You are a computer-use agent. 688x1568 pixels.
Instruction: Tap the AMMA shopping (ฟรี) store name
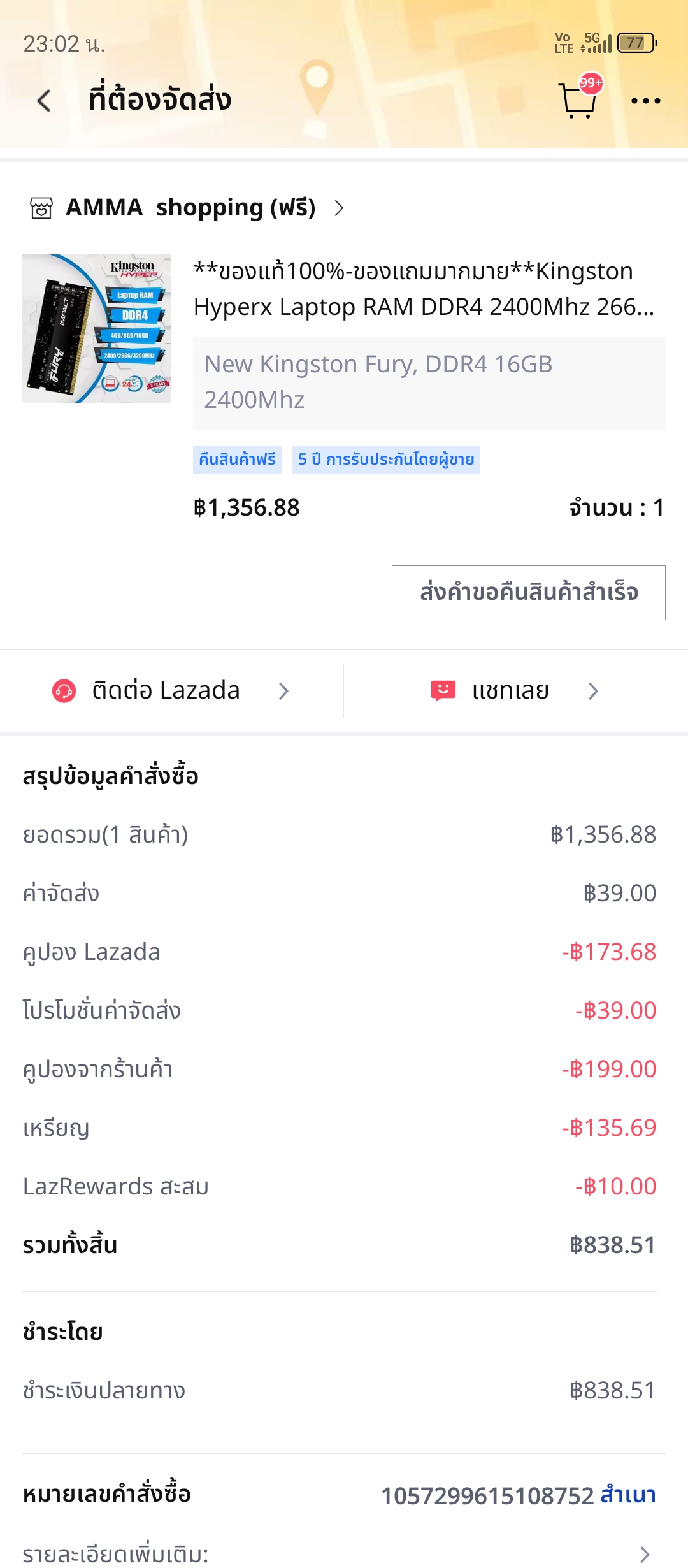tap(190, 208)
